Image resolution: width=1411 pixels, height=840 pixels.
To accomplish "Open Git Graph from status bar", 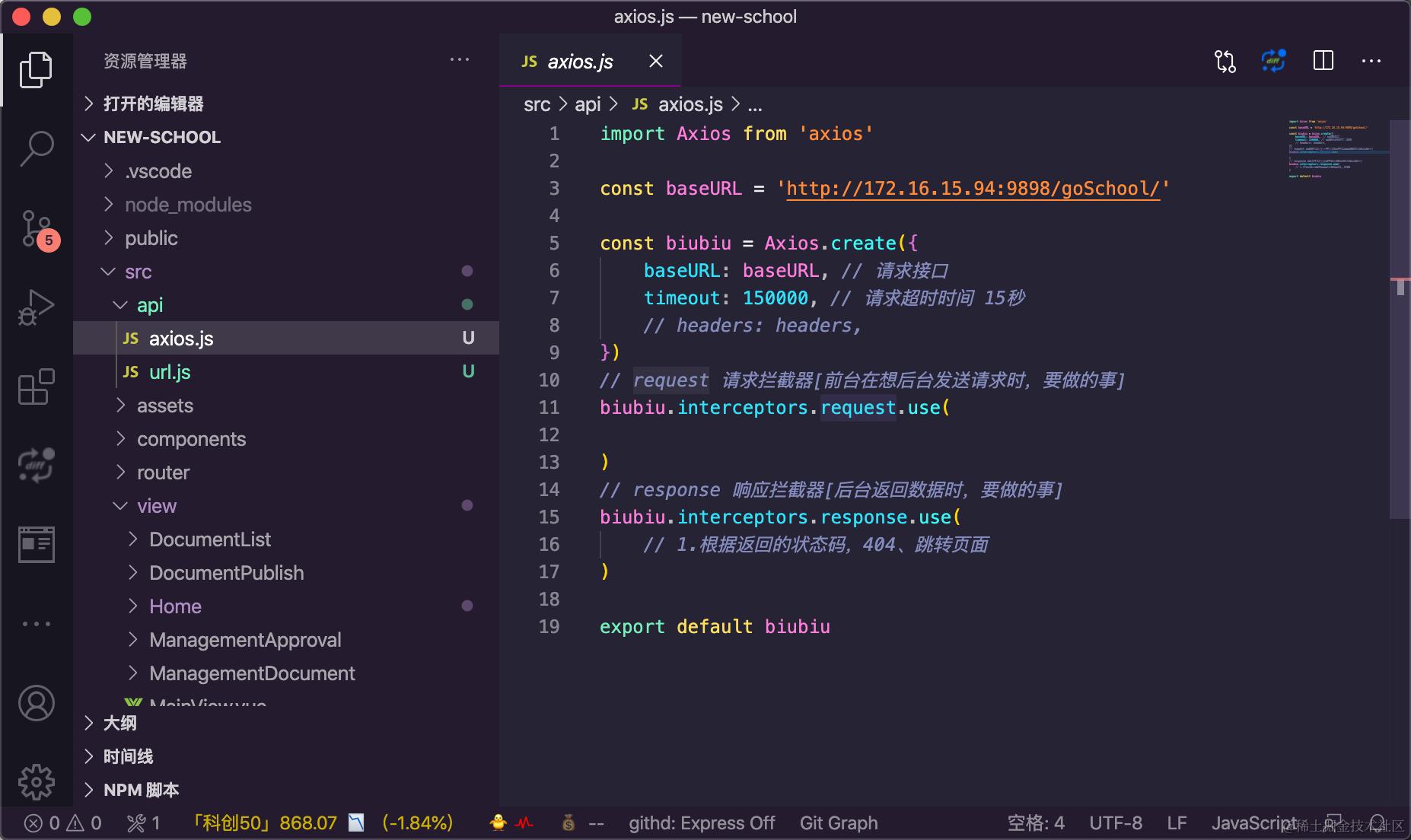I will [839, 823].
